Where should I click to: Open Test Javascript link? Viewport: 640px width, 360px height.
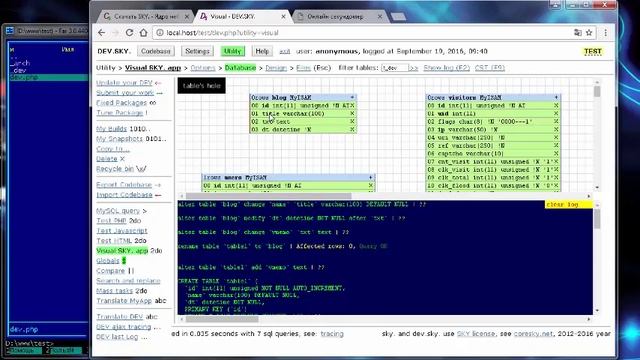point(122,231)
